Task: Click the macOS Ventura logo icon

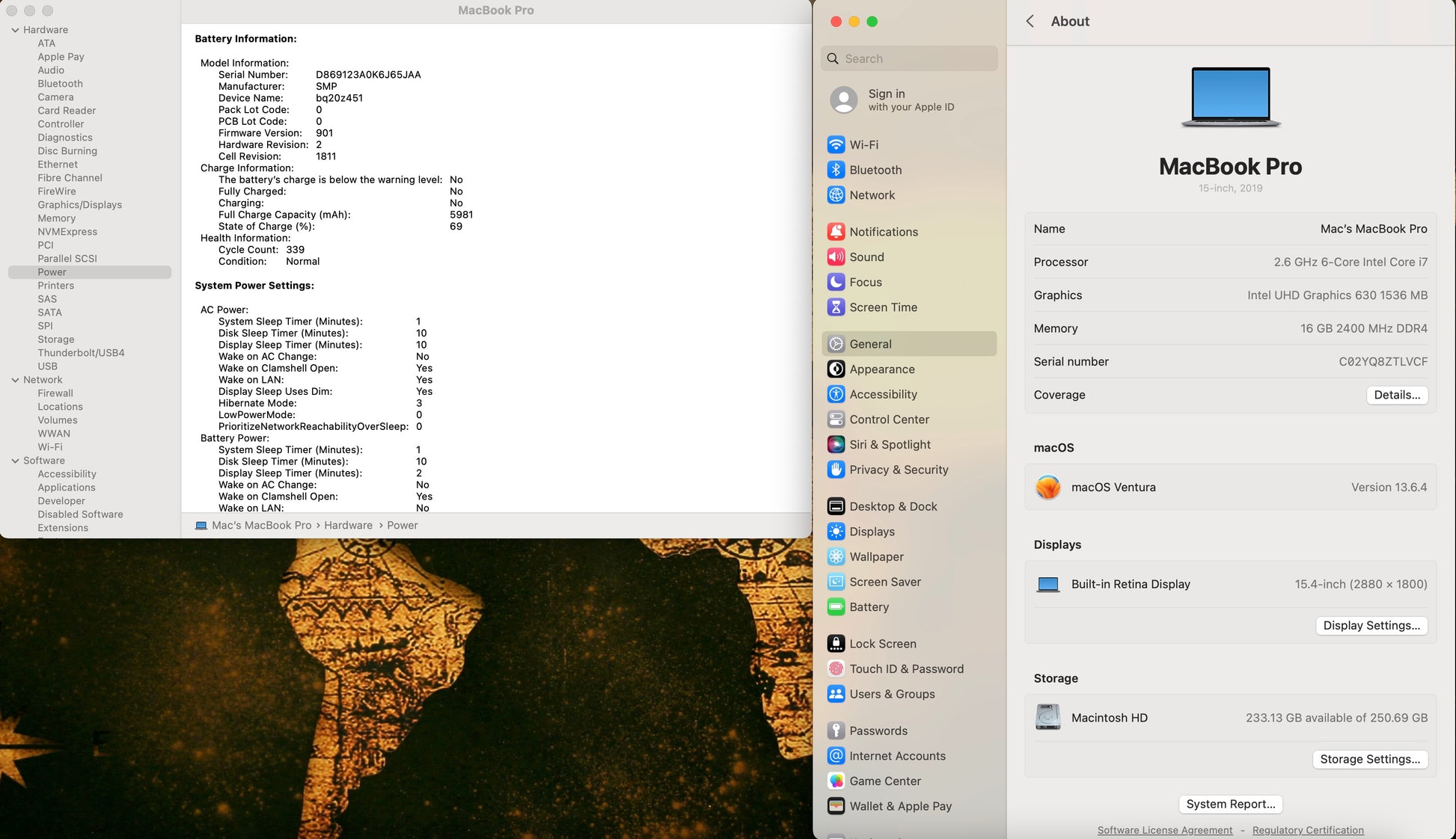Action: (1047, 488)
